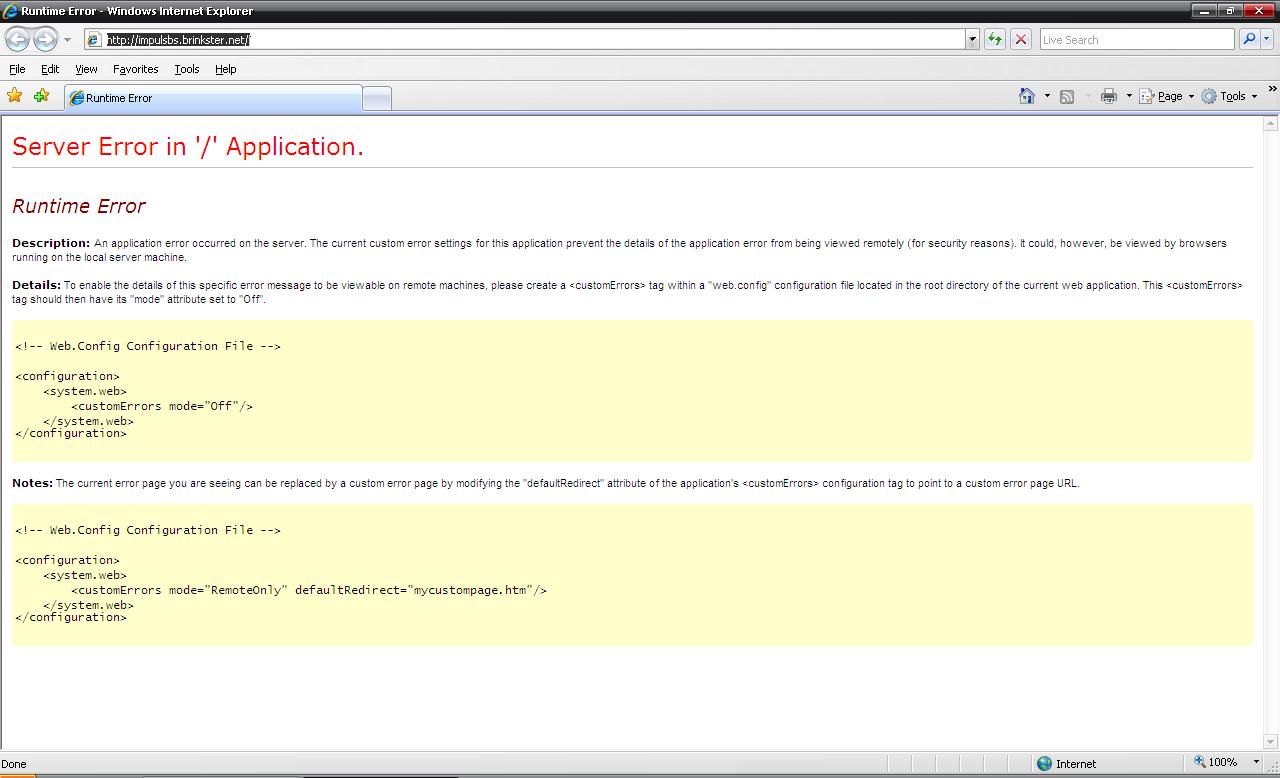Open Favorites Center star icon

click(15, 96)
